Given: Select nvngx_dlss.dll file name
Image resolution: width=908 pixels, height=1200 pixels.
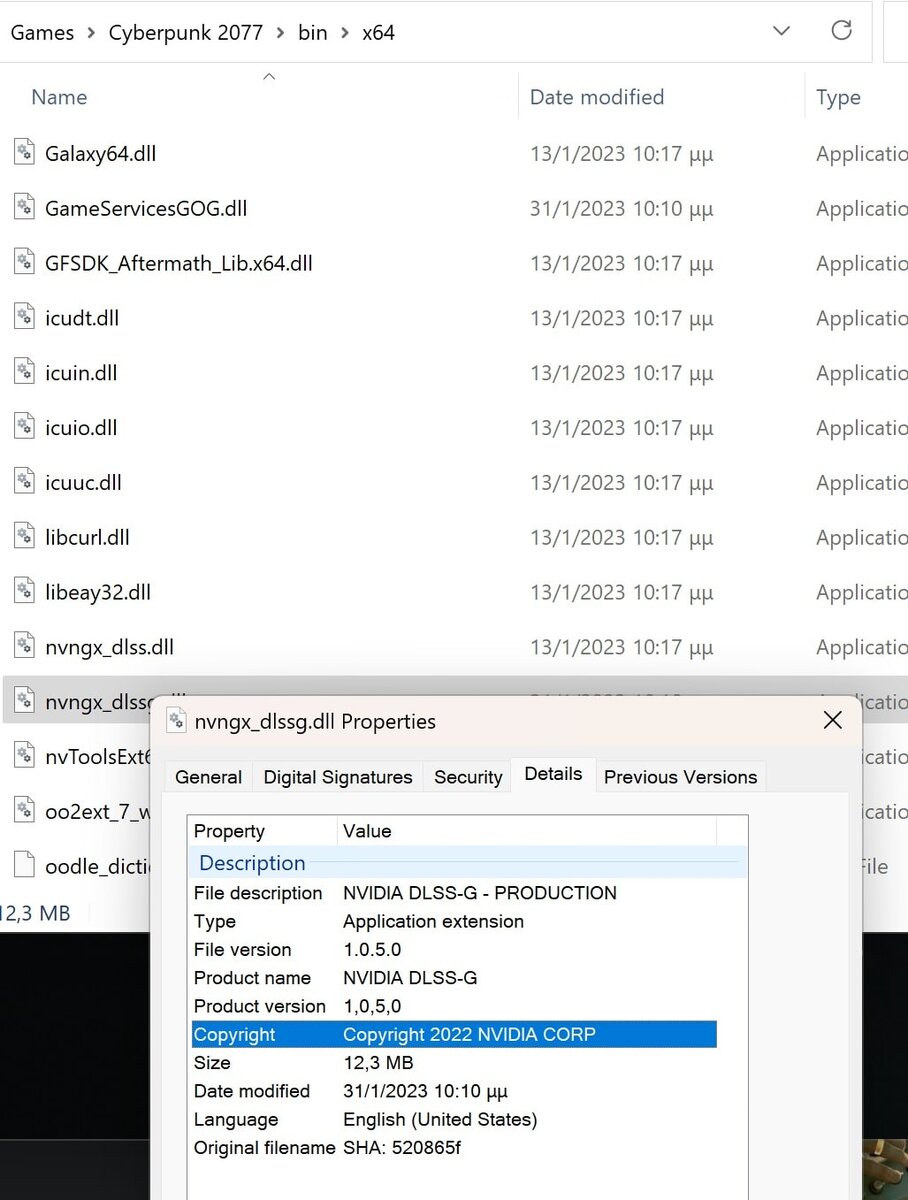Looking at the screenshot, I should click(x=109, y=647).
